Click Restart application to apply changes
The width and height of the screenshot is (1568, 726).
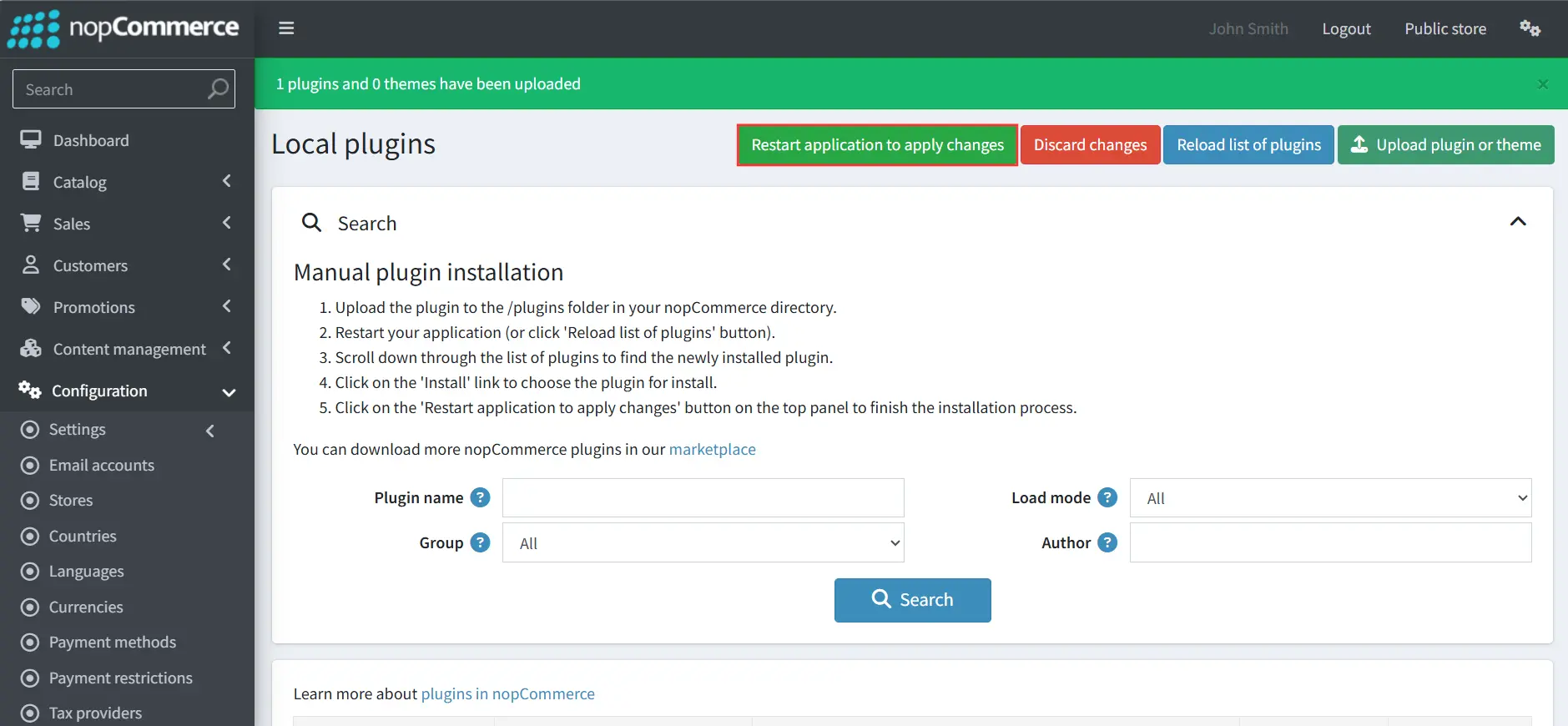point(877,145)
